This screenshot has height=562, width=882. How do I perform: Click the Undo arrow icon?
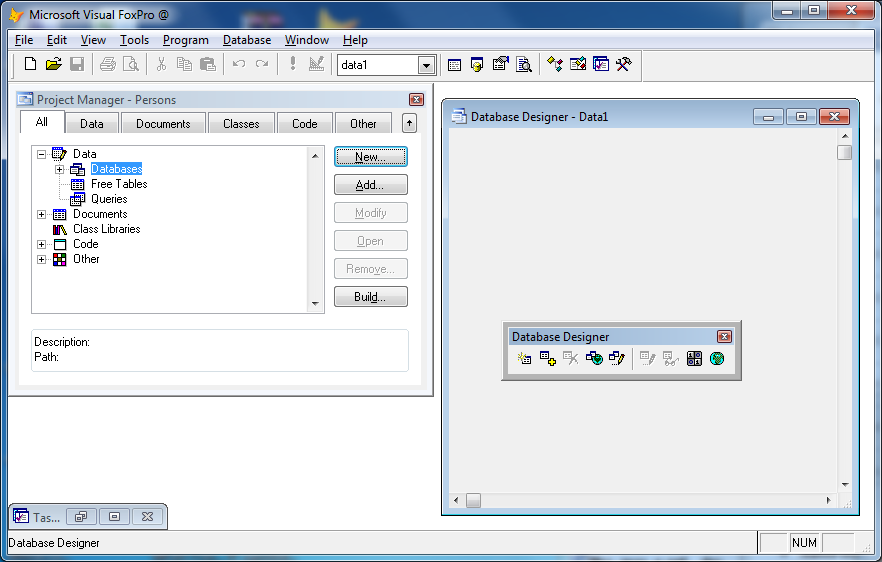click(238, 64)
